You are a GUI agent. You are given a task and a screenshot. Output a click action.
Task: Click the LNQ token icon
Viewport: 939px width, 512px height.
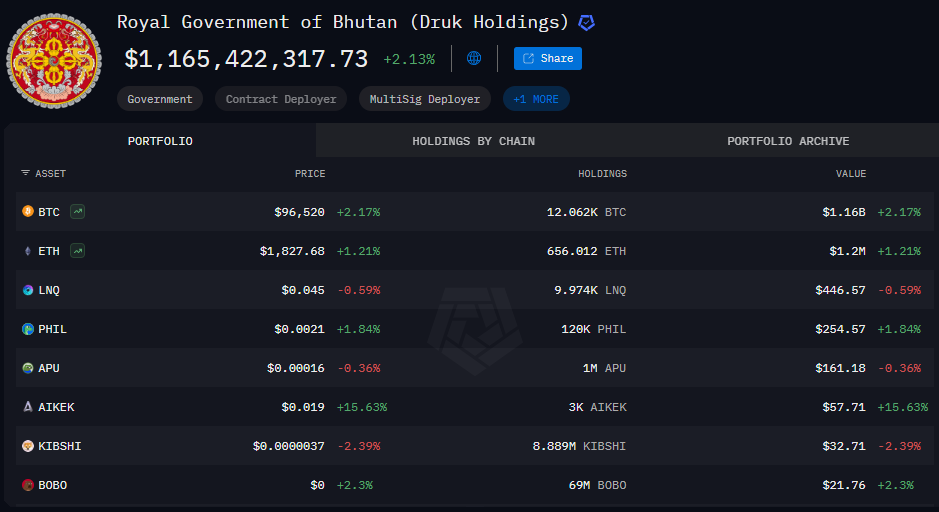click(x=28, y=290)
